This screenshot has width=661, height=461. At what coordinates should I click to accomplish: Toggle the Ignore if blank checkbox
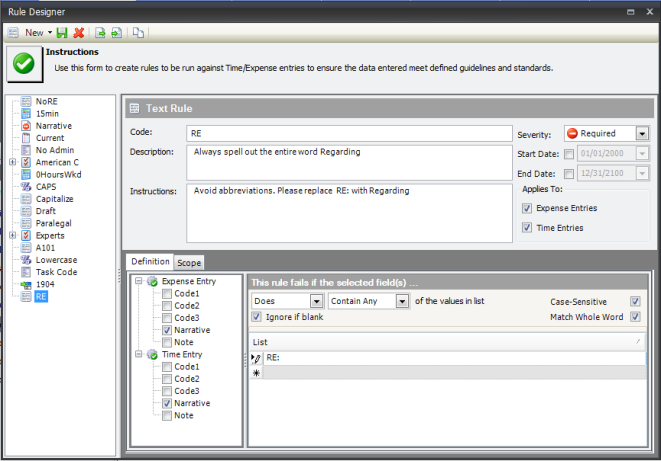point(257,317)
